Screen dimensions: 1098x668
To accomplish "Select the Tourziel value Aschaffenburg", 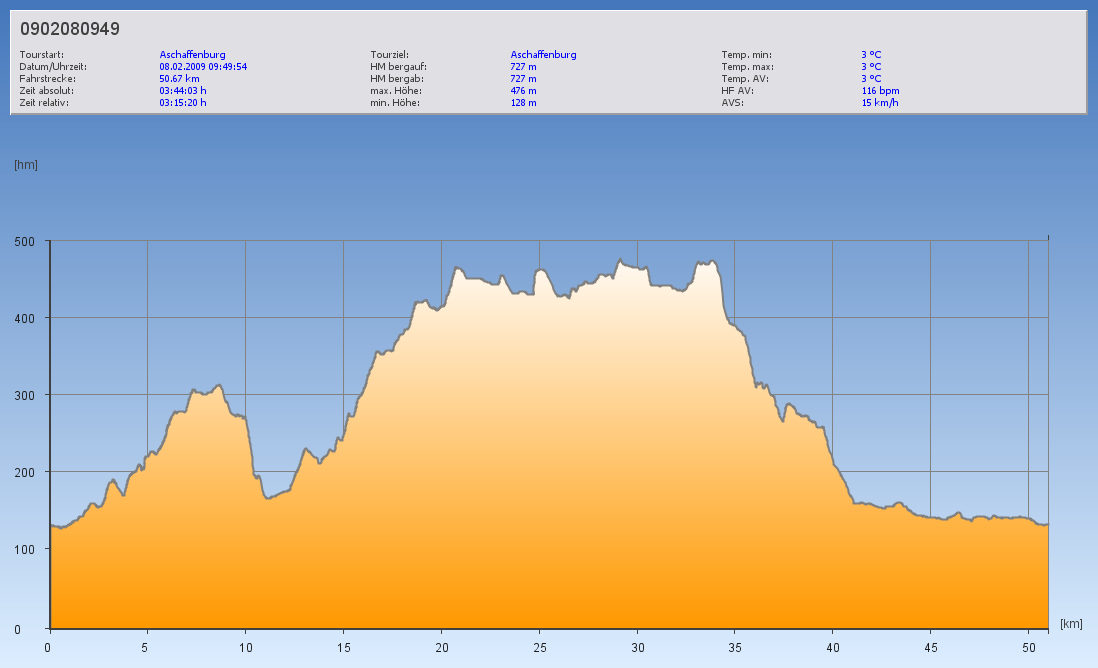I will pos(543,55).
